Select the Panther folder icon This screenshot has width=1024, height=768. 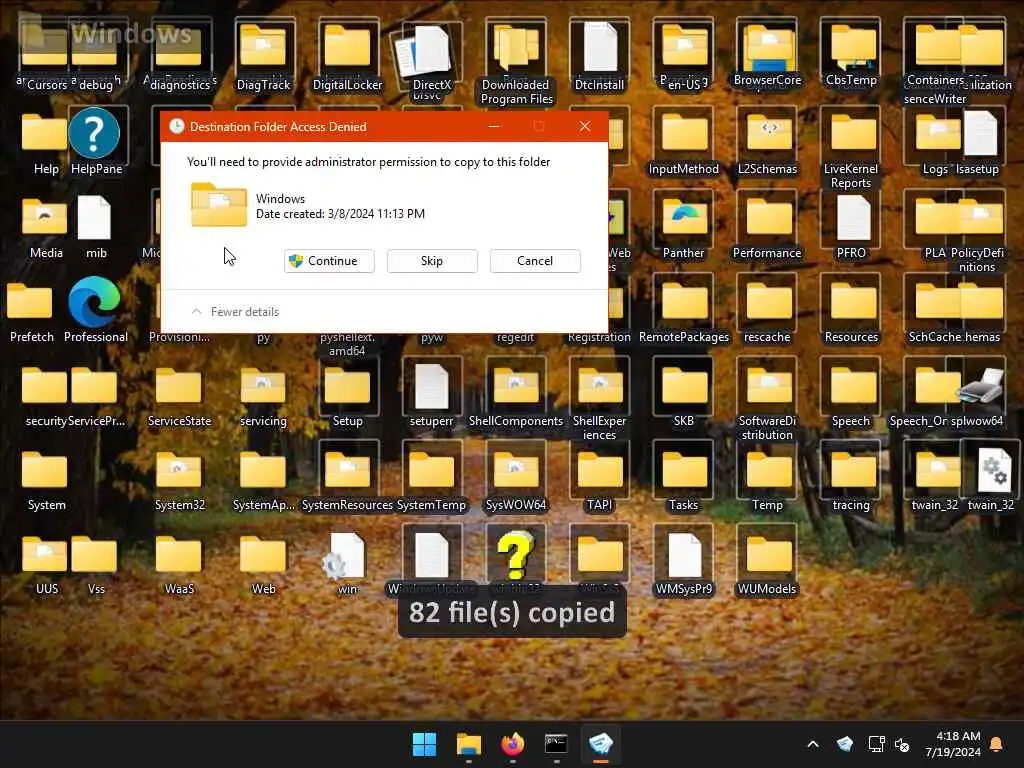point(684,217)
